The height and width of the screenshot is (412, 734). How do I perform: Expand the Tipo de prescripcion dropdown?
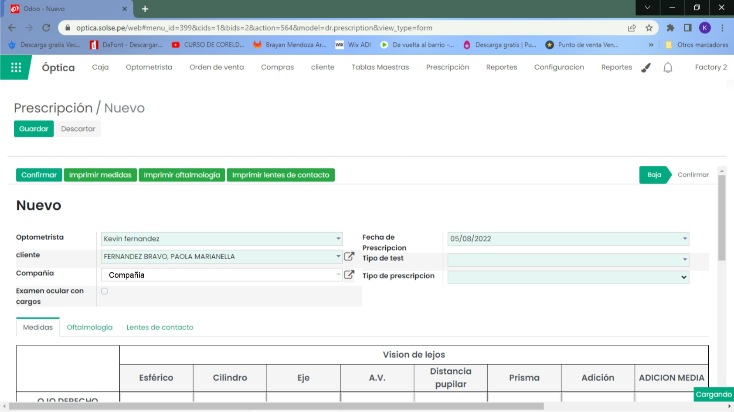click(684, 277)
